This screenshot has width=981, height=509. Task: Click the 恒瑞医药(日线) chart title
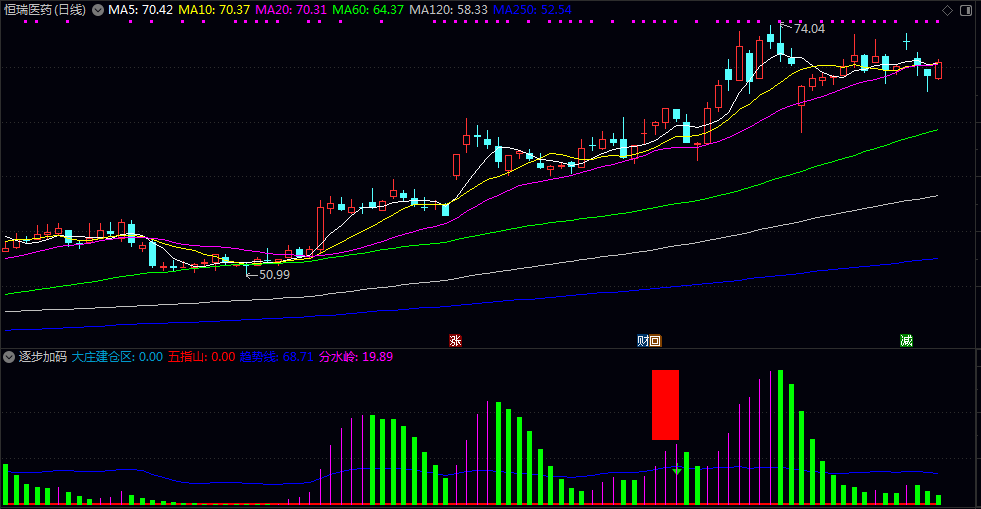(x=45, y=10)
